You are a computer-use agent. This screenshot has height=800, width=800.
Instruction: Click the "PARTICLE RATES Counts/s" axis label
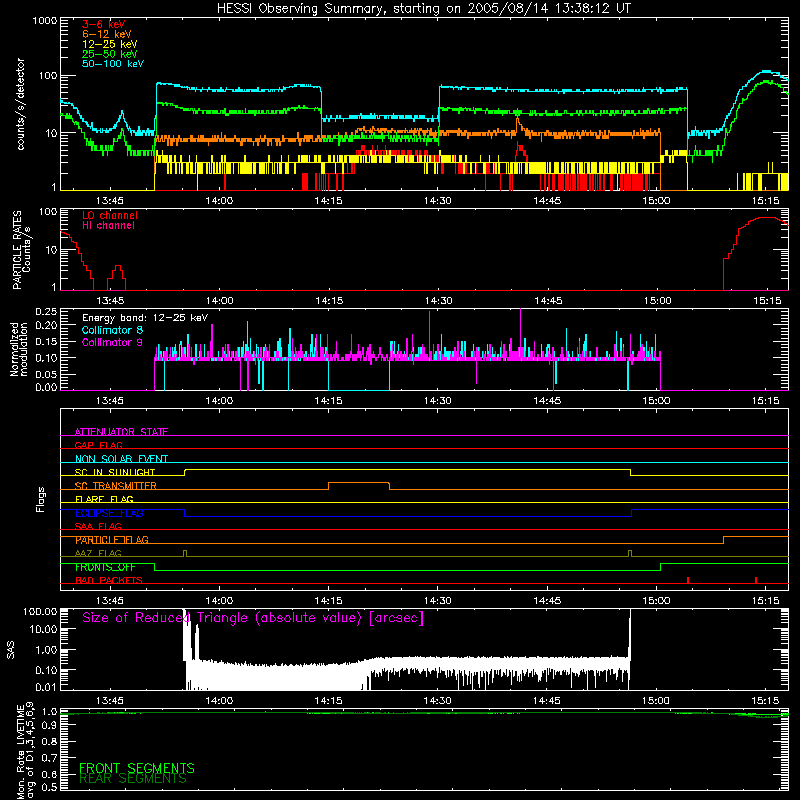click(21, 249)
